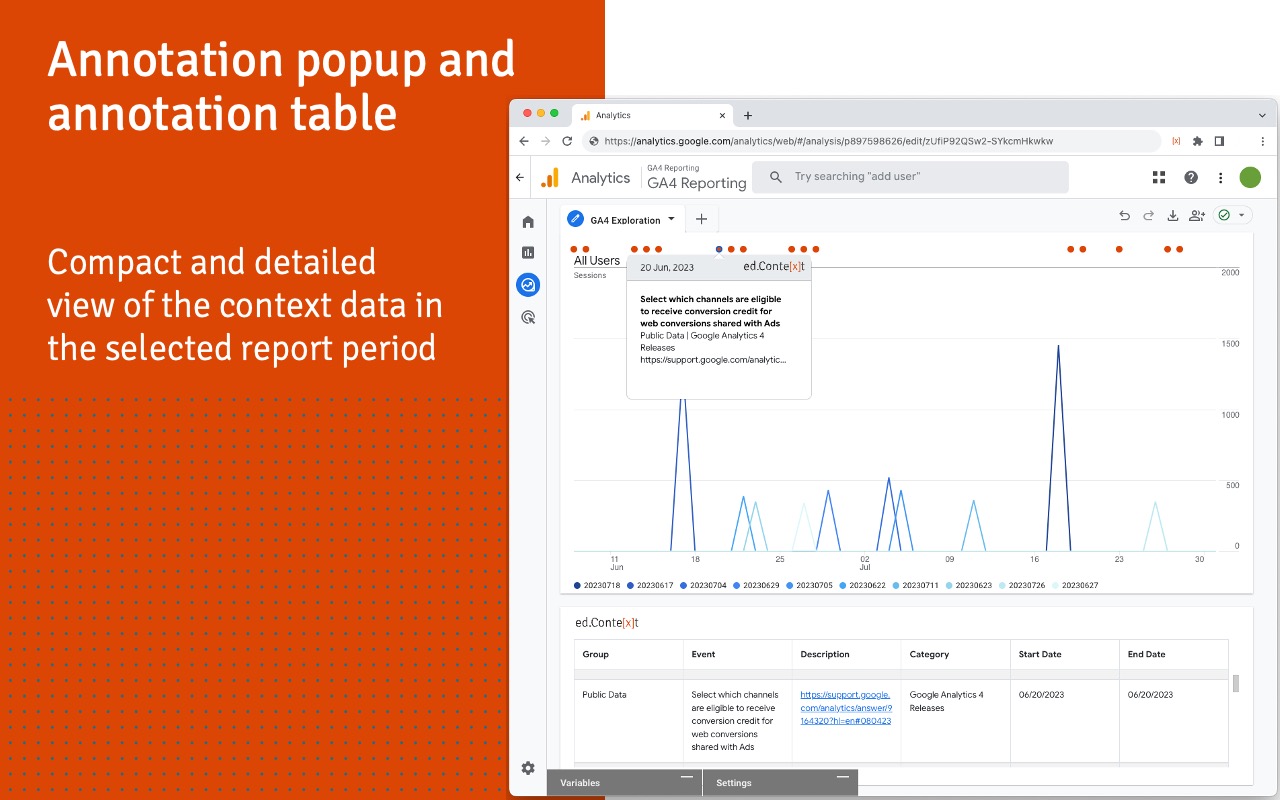Image resolution: width=1280 pixels, height=800 pixels.
Task: Click the browser address bar
Action: (x=871, y=141)
